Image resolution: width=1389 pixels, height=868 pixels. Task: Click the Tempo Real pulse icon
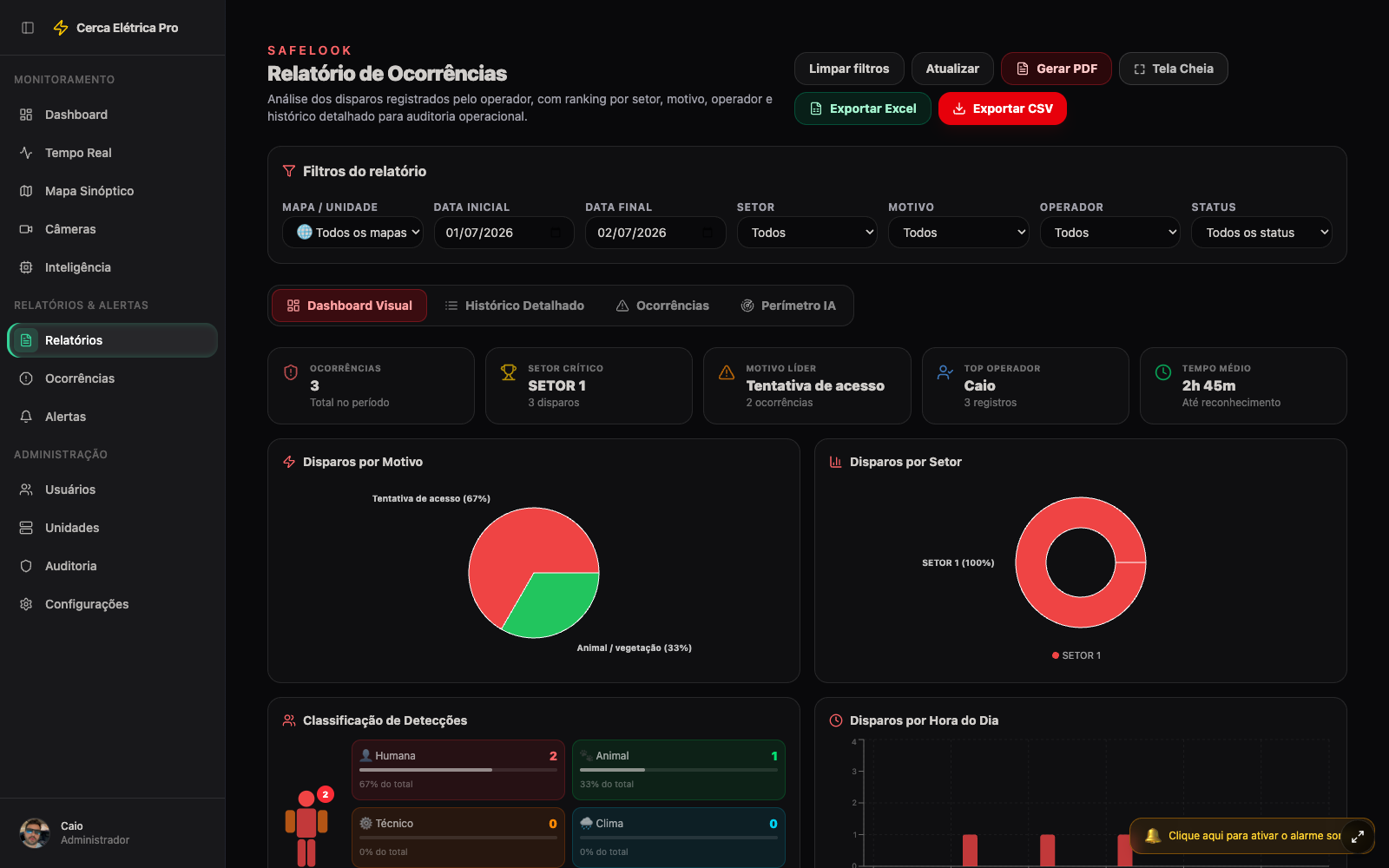click(26, 153)
